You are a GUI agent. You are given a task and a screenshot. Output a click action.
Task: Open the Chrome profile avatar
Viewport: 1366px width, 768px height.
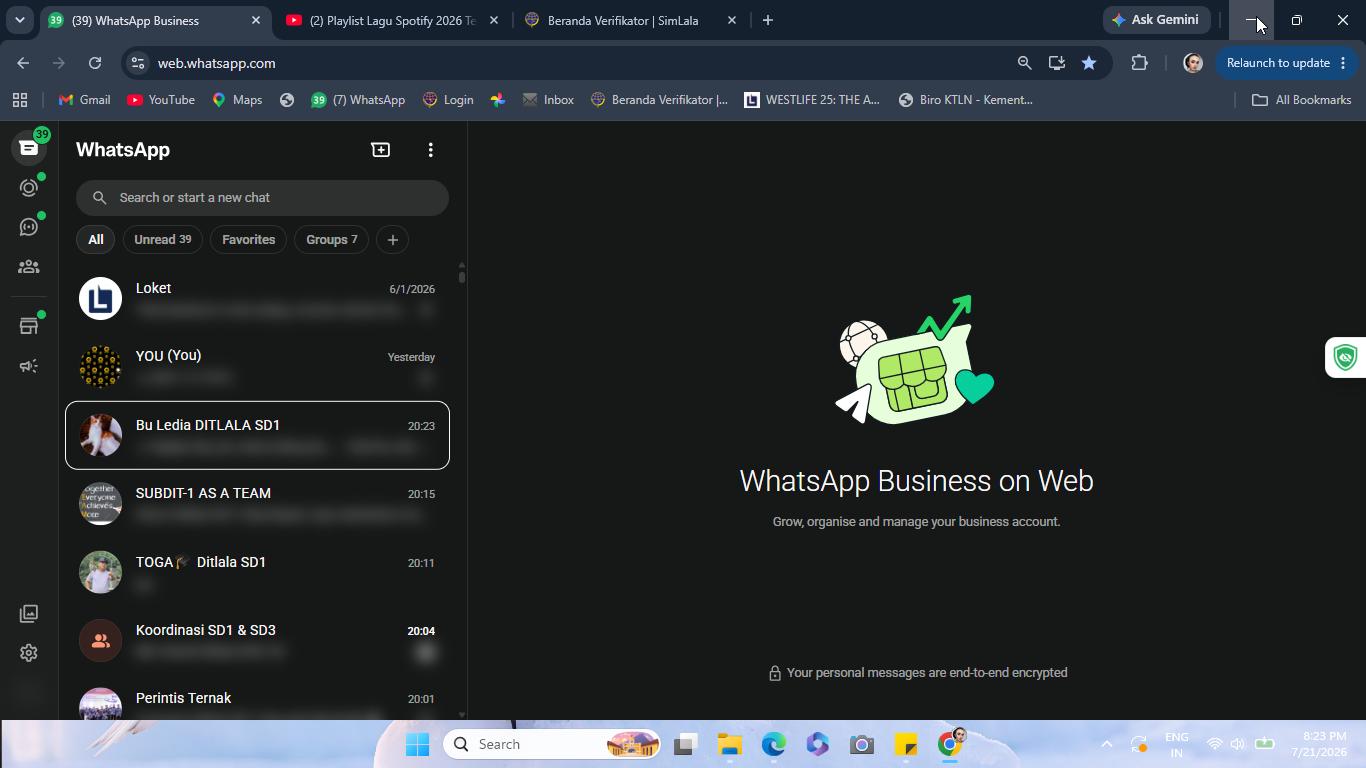(1192, 63)
